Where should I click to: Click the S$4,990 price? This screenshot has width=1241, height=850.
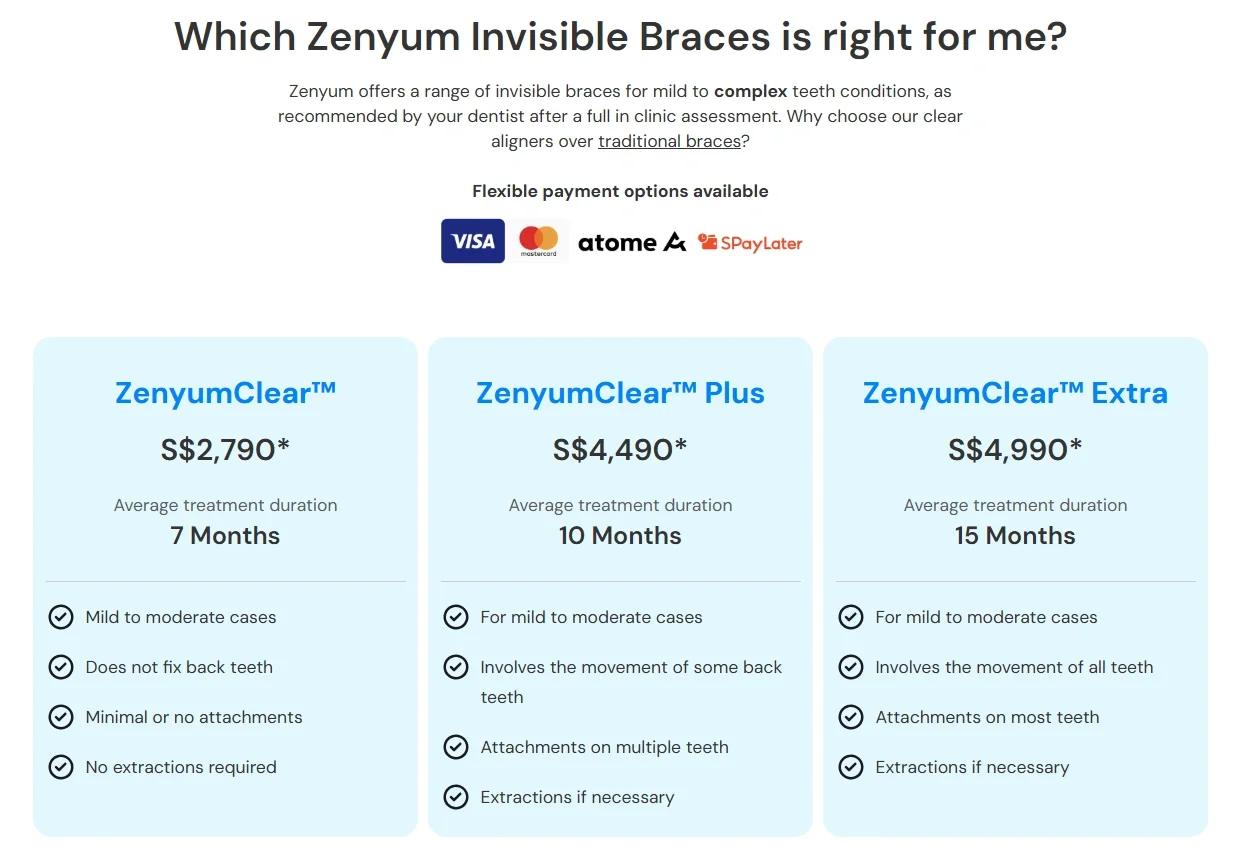(x=1015, y=450)
